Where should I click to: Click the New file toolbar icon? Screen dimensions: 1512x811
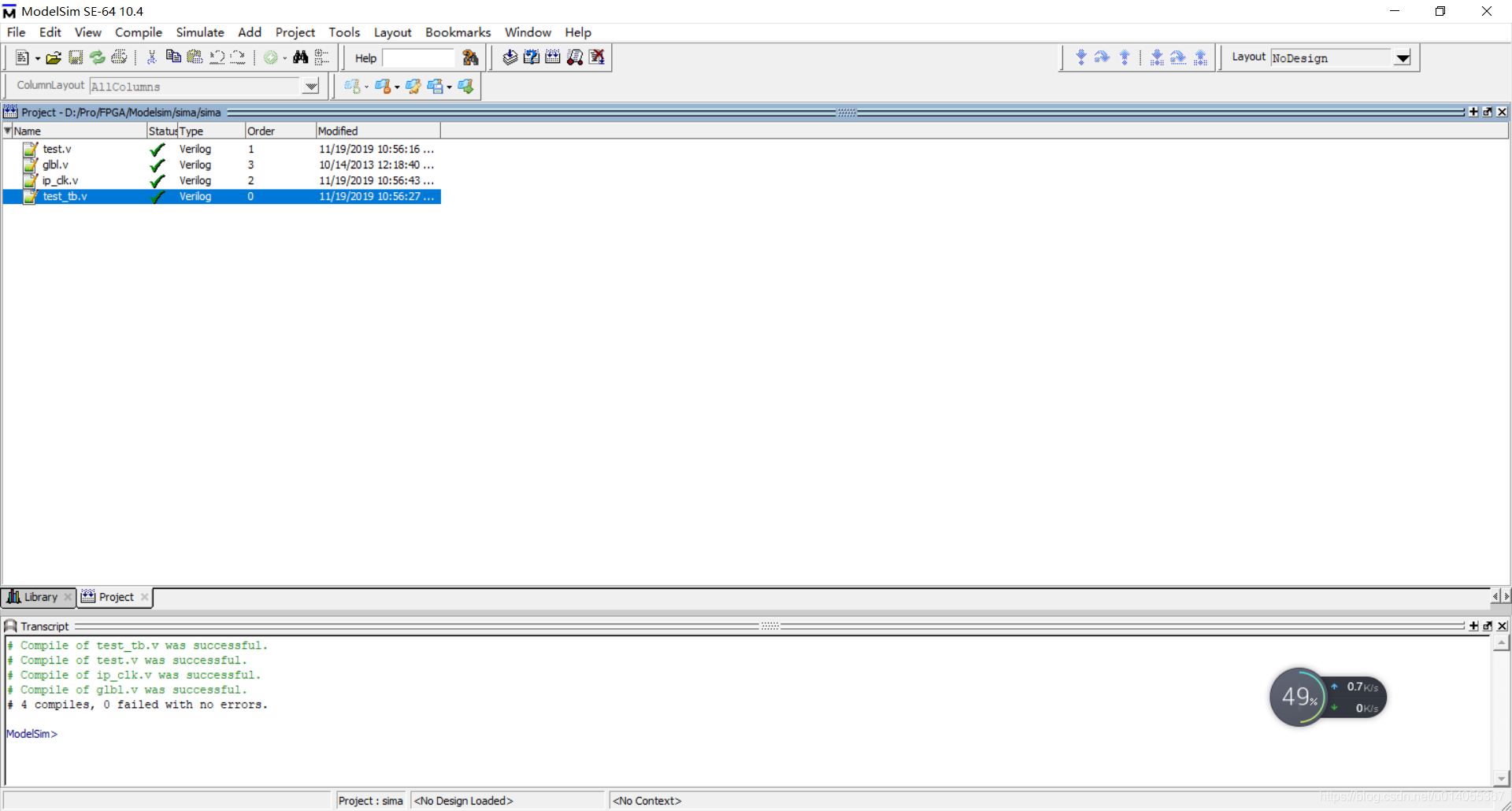click(22, 57)
